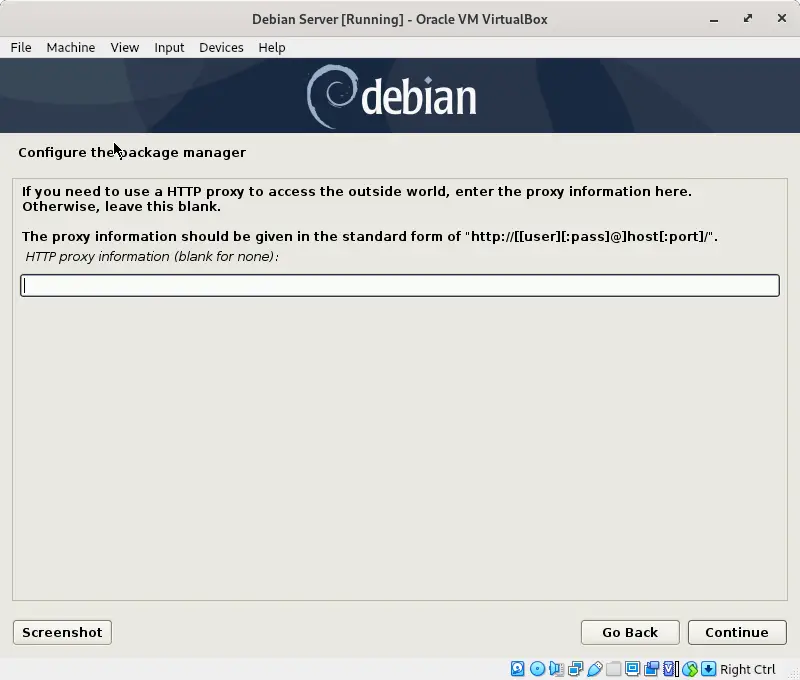Image resolution: width=800 pixels, height=680 pixels.
Task: Click the keyboard capture arrow icon
Action: [x=709, y=668]
